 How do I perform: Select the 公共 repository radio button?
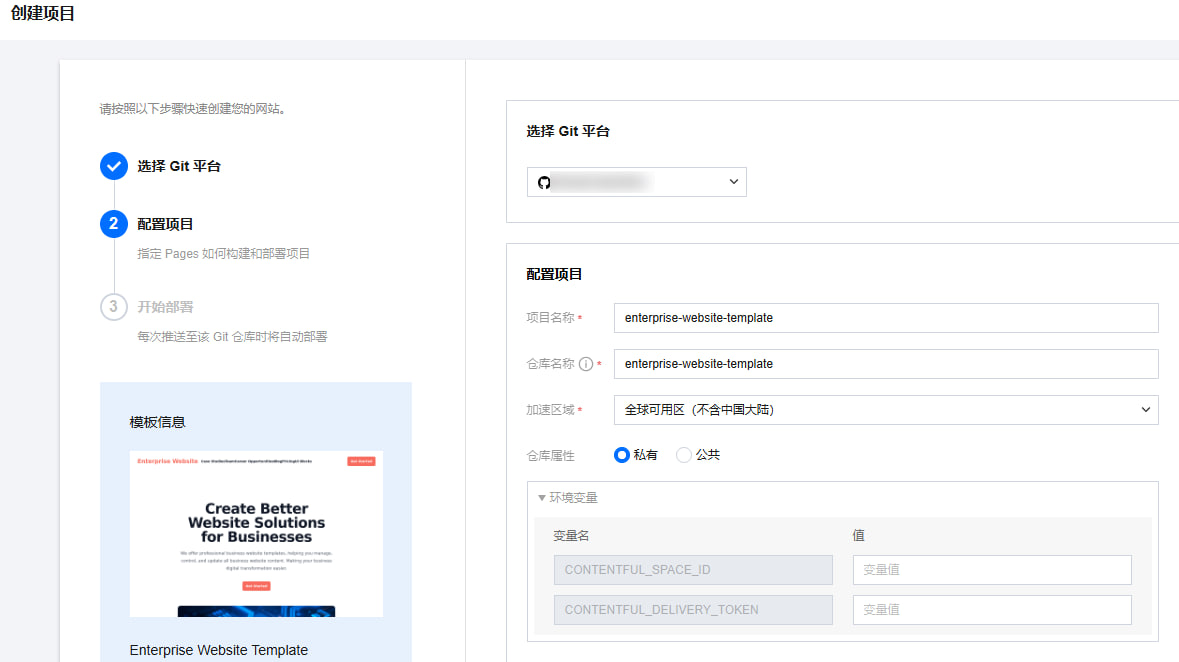684,455
